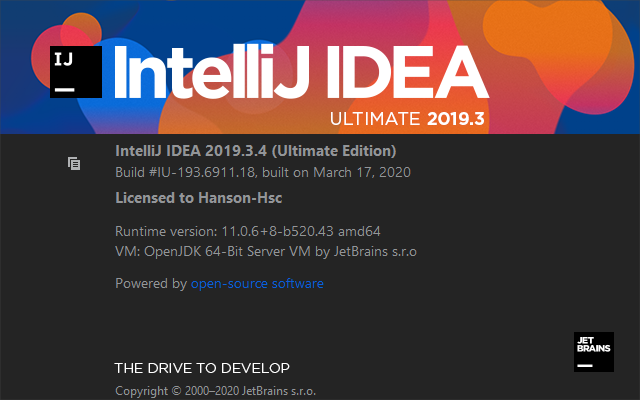The image size is (640, 400).
Task: Click the IntelliJ IDEA 2019.3.4 (Ultimate Edition) heading
Action: 256,151
